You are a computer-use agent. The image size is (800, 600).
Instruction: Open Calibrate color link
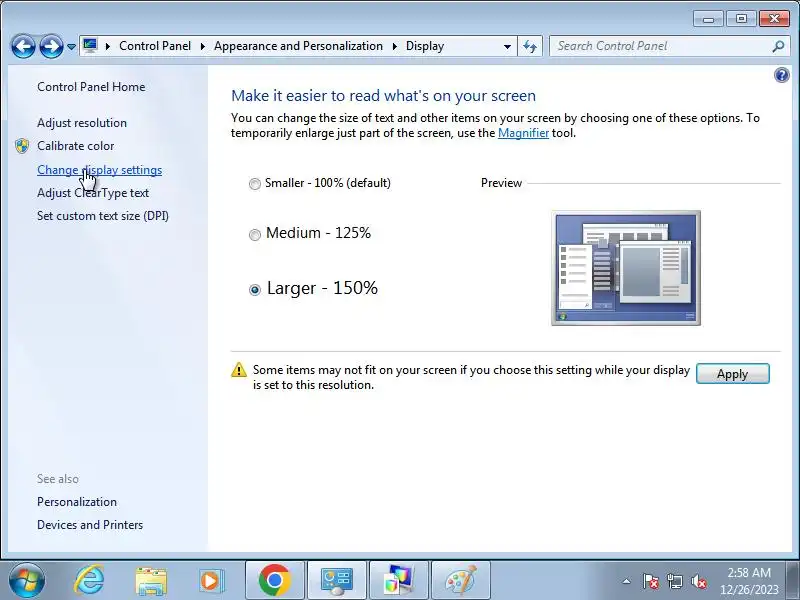coord(76,146)
